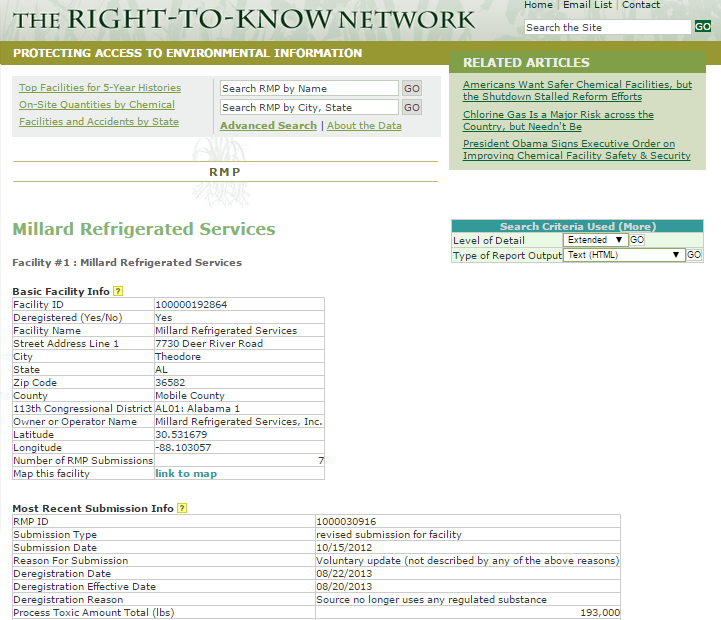Select city value Theodore
The image size is (721, 620).
(x=178, y=356)
